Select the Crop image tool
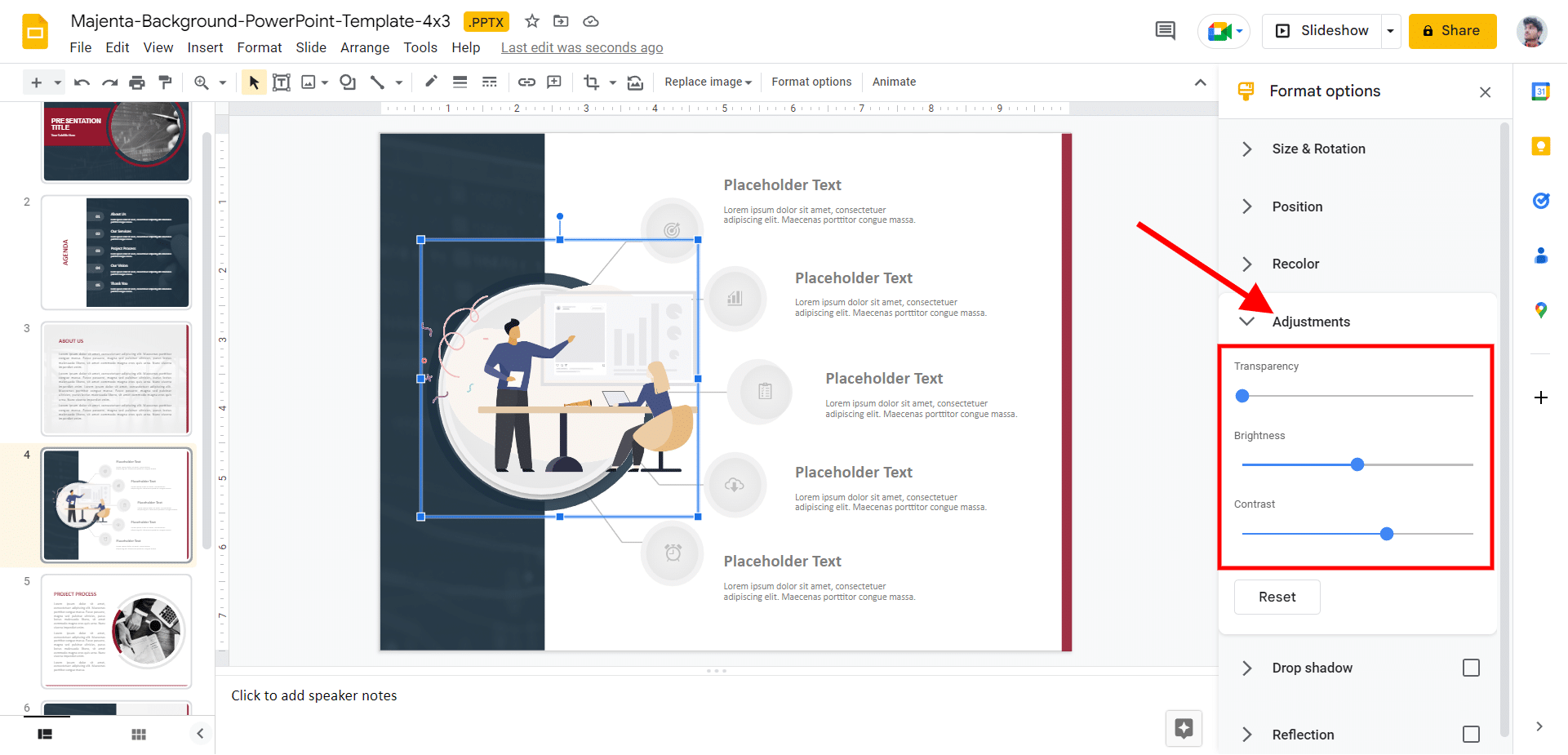This screenshot has height=755, width=1568. 591,82
